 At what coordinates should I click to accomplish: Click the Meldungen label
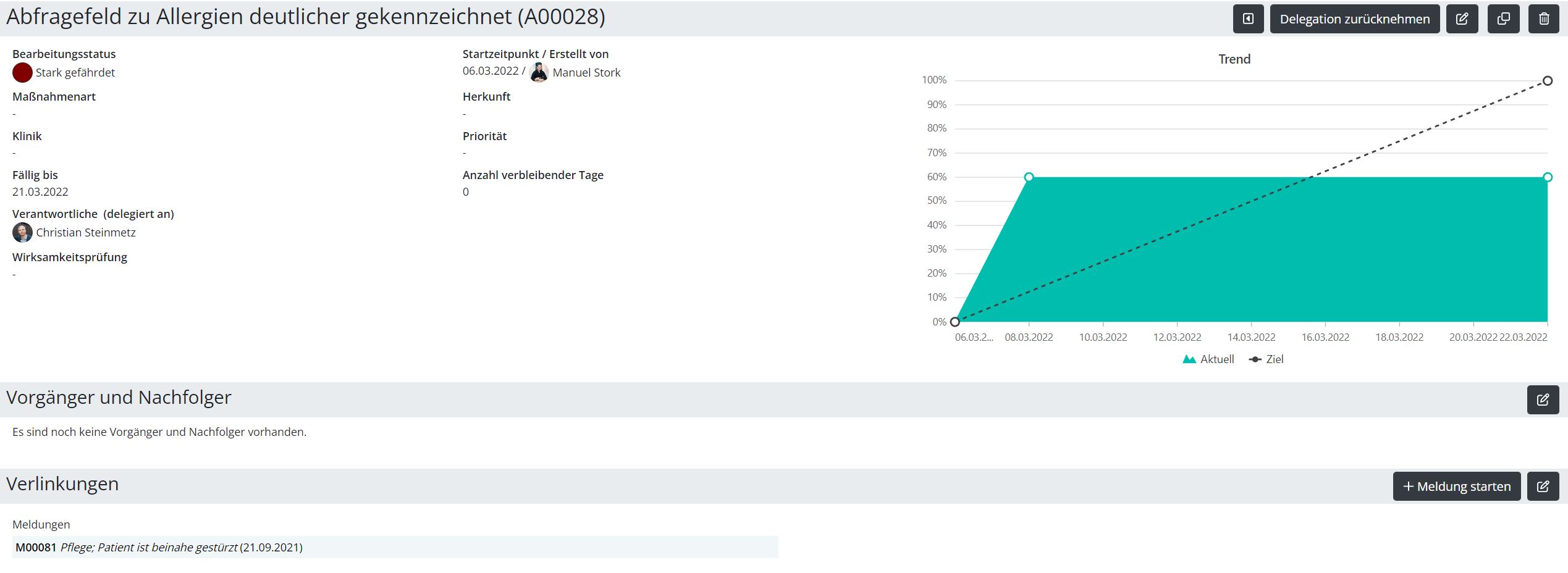[41, 525]
